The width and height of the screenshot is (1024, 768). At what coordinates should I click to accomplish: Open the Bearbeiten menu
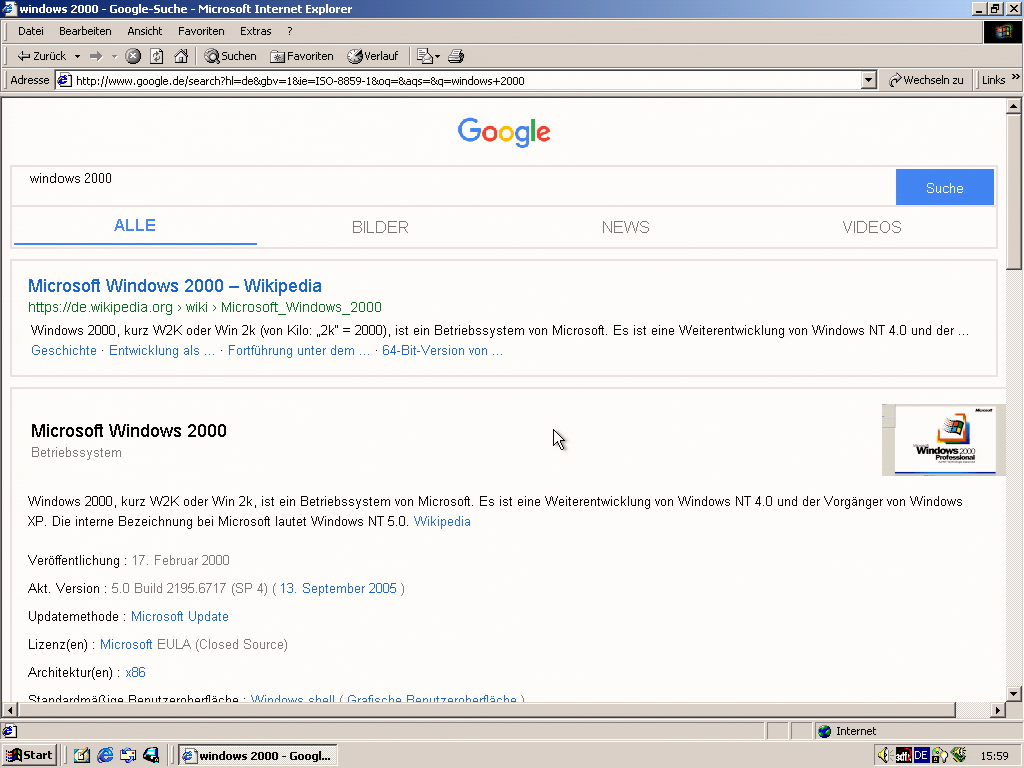coord(85,31)
